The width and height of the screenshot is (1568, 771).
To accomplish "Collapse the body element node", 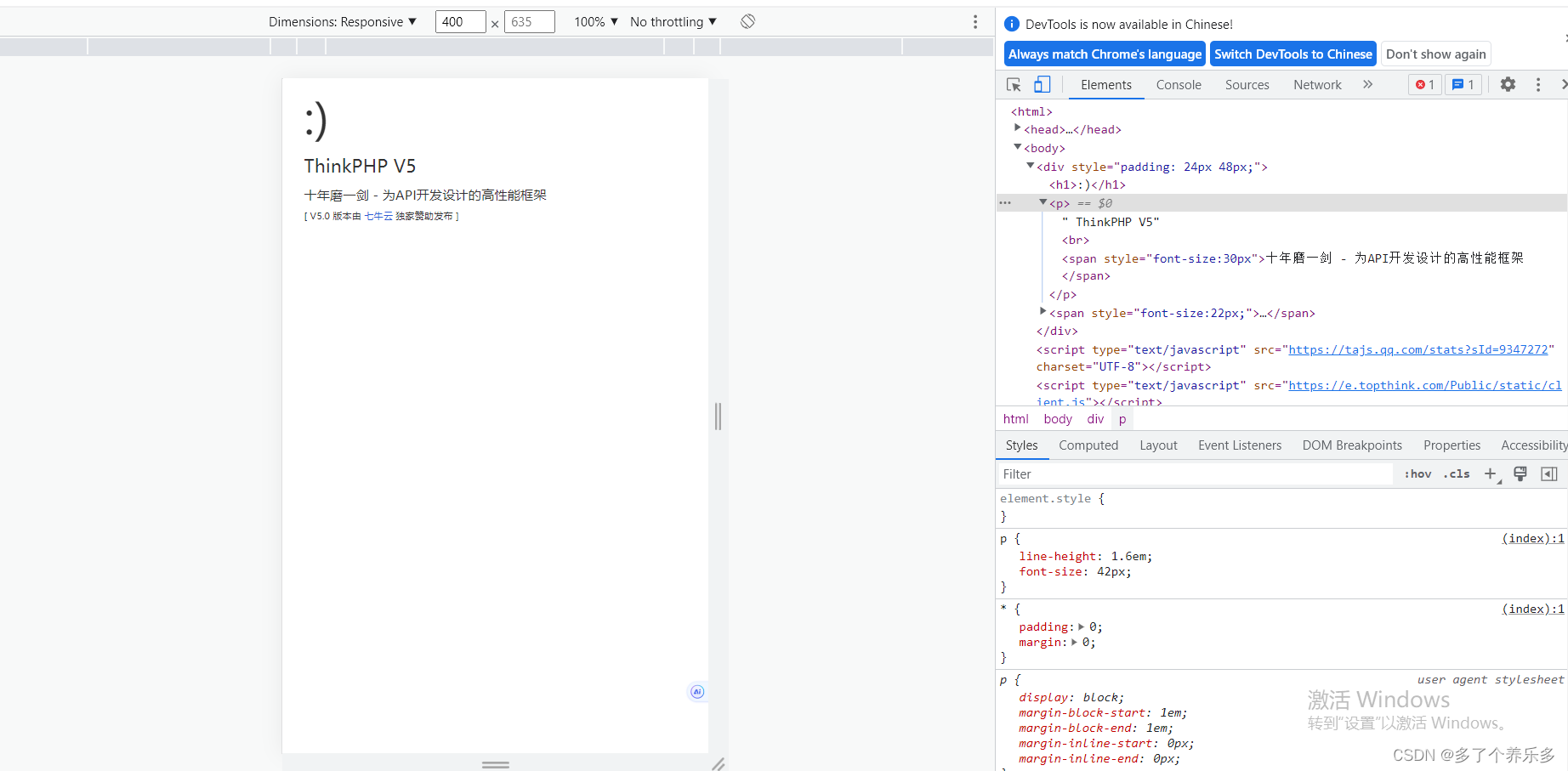I will (1017, 147).
